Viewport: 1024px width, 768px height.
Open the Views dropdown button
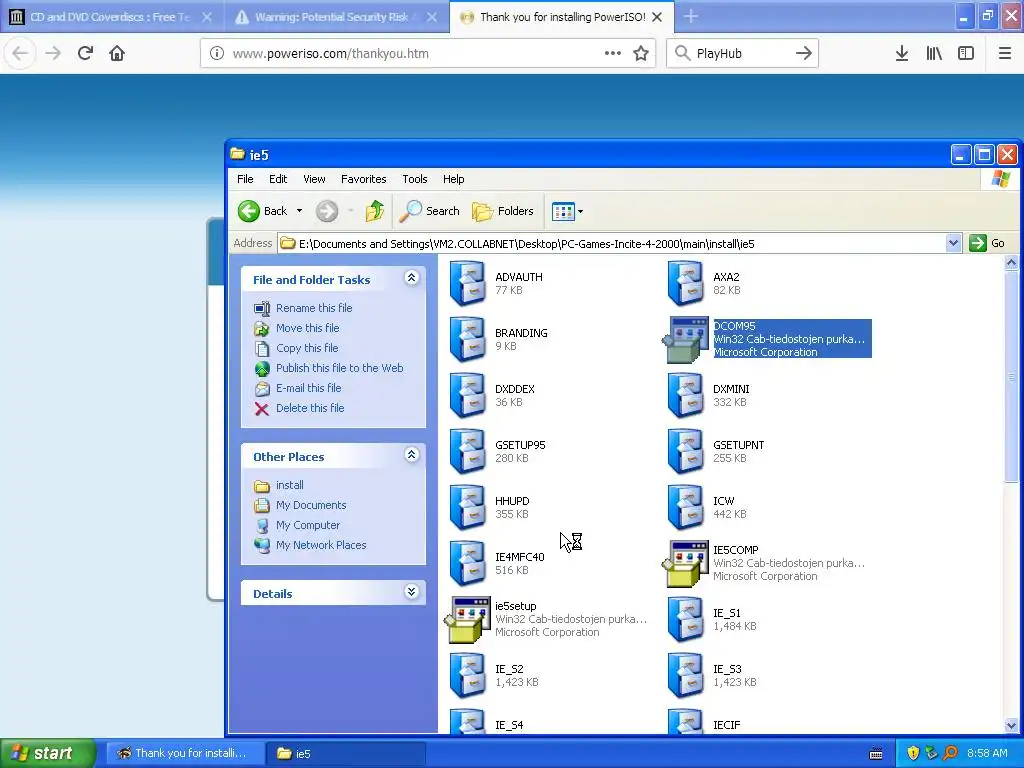click(x=567, y=211)
